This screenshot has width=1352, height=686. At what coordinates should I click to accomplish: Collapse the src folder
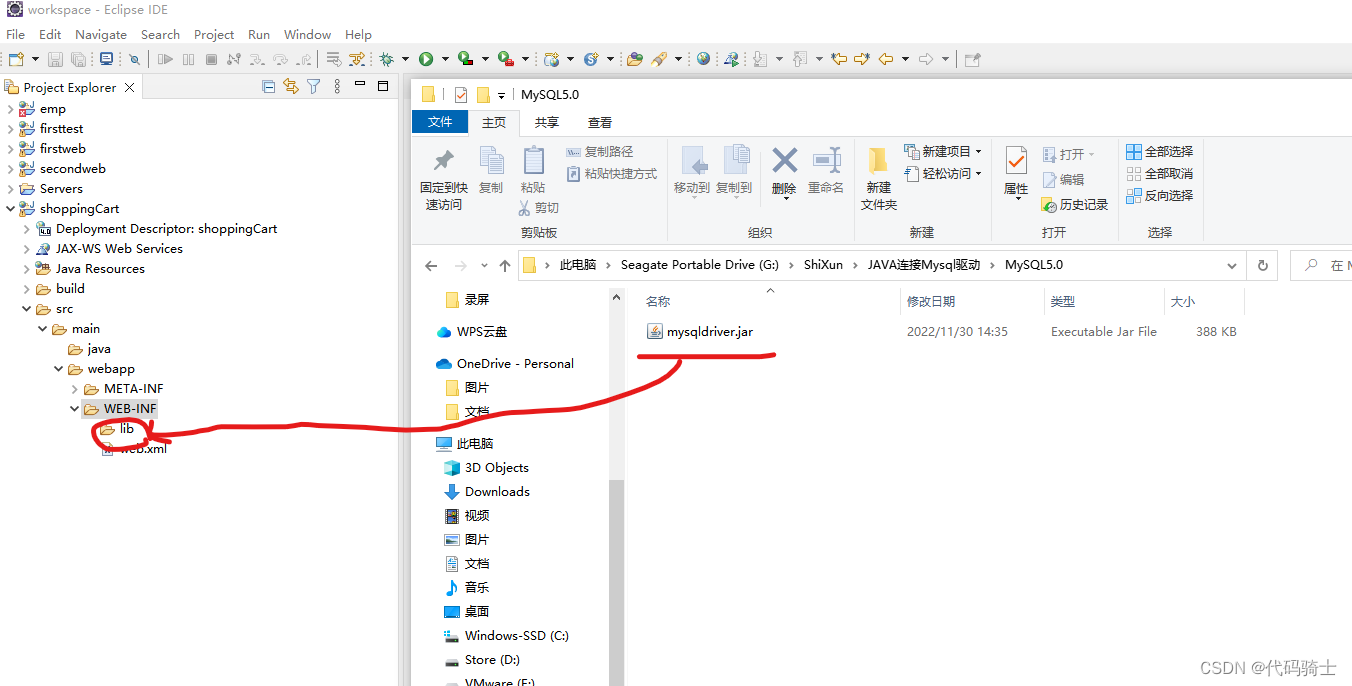click(25, 308)
